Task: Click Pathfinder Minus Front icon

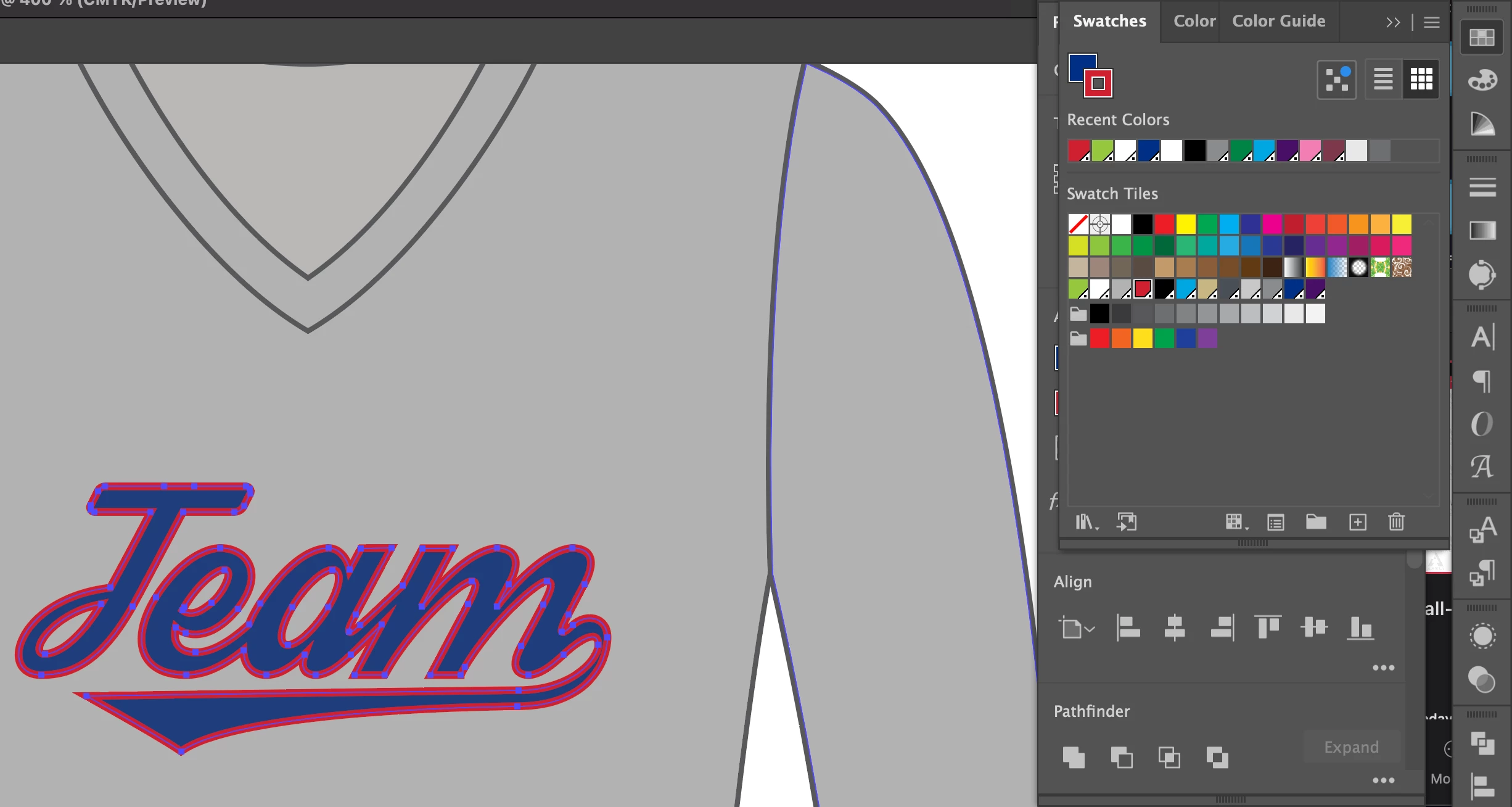Action: [1122, 757]
